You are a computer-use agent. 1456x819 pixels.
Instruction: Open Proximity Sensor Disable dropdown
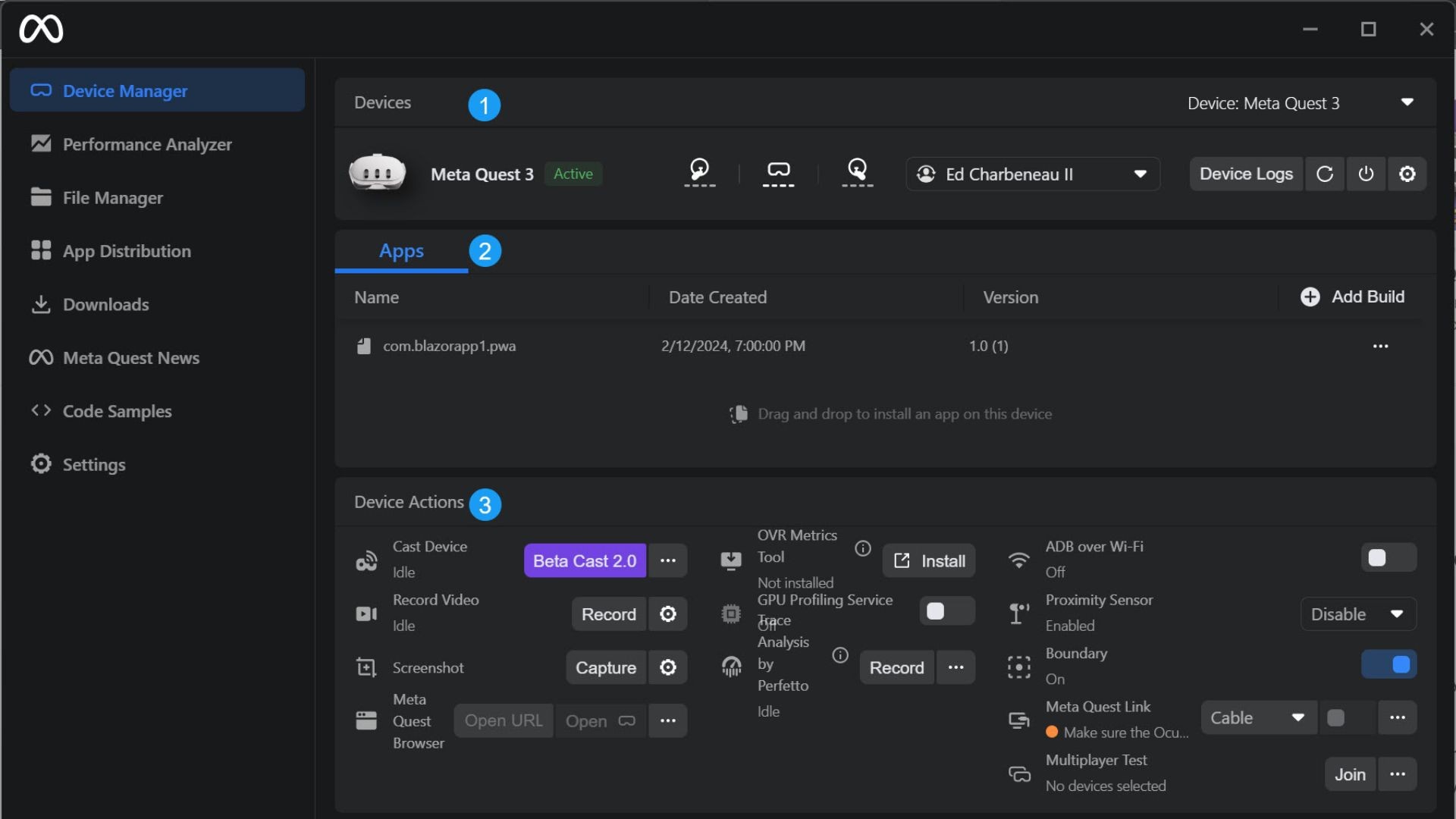coord(1357,614)
